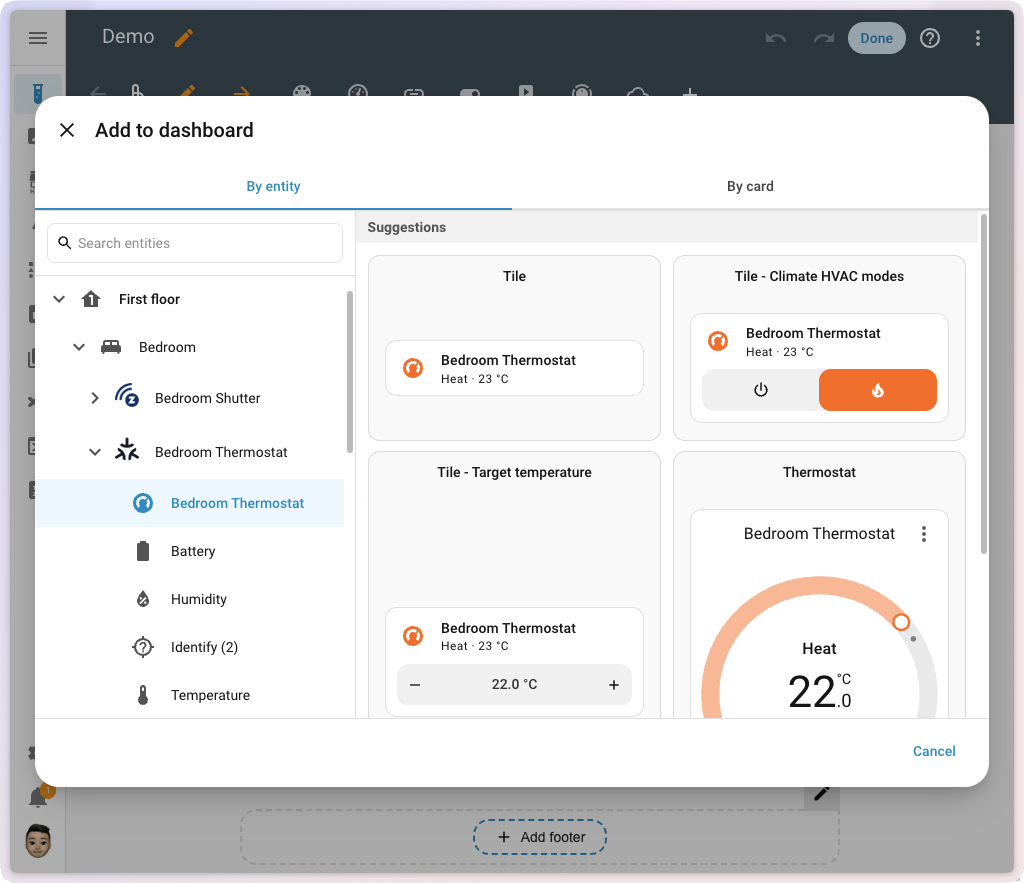This screenshot has width=1024, height=883.
Task: Click the Temperature thermometer icon
Action: pos(143,695)
